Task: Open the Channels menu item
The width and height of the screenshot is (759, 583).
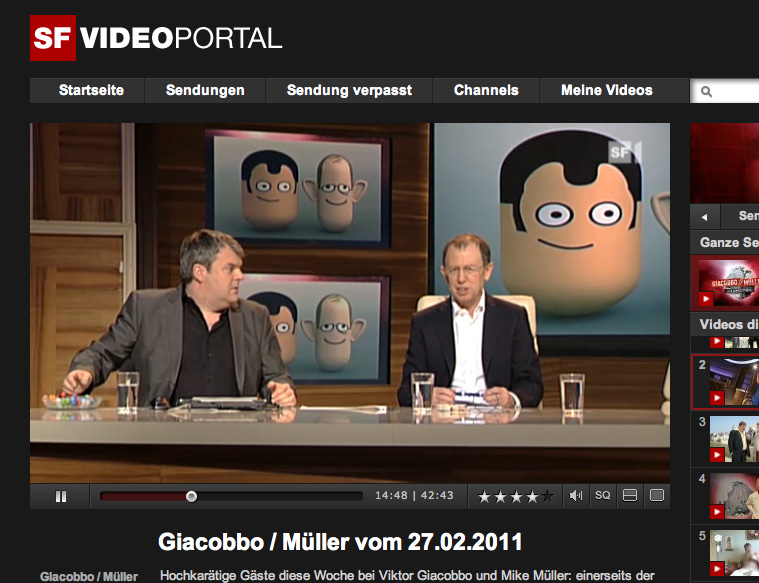Action: coord(486,90)
